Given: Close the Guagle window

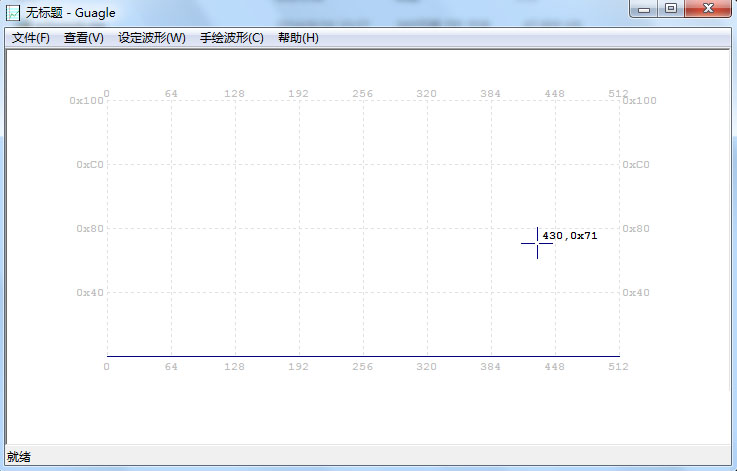Looking at the screenshot, I should point(708,9).
